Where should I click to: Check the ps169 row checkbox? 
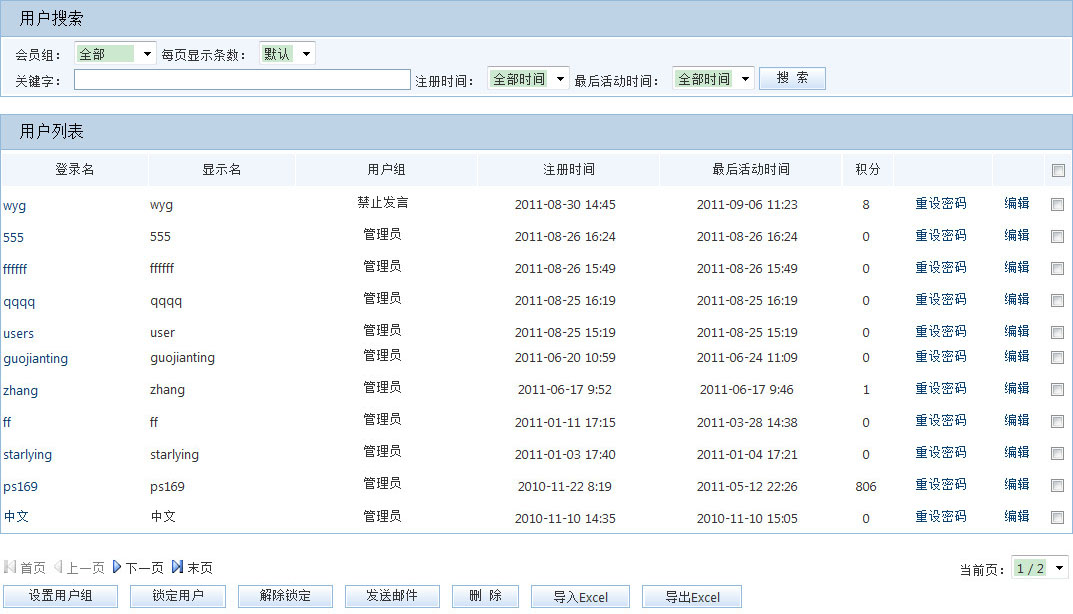pyautogui.click(x=1057, y=485)
